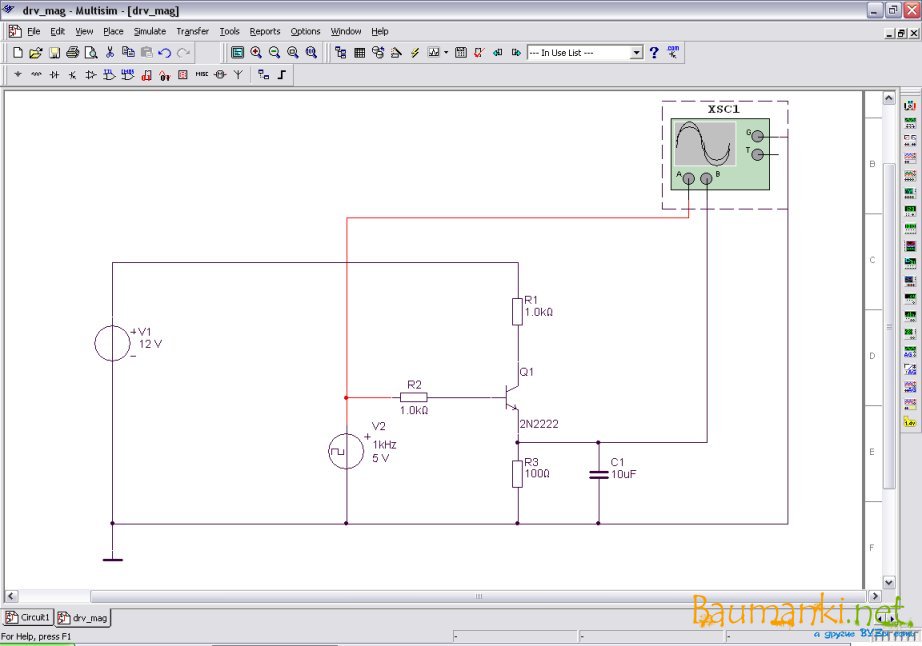Open the Grapher dropdown arrow
Viewport: 922px width, 646px height.
point(446,52)
